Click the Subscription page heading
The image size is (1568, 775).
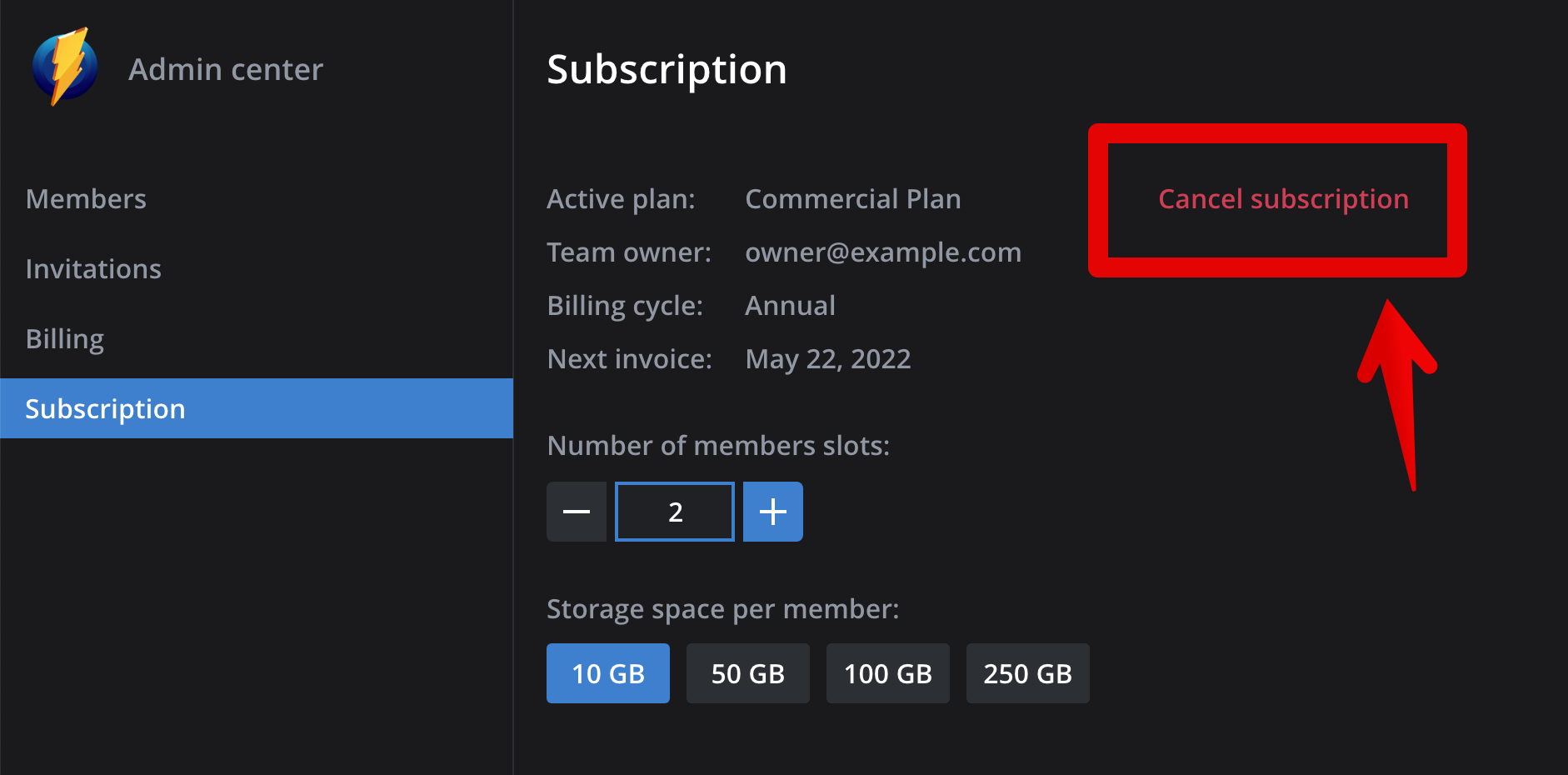tap(667, 69)
